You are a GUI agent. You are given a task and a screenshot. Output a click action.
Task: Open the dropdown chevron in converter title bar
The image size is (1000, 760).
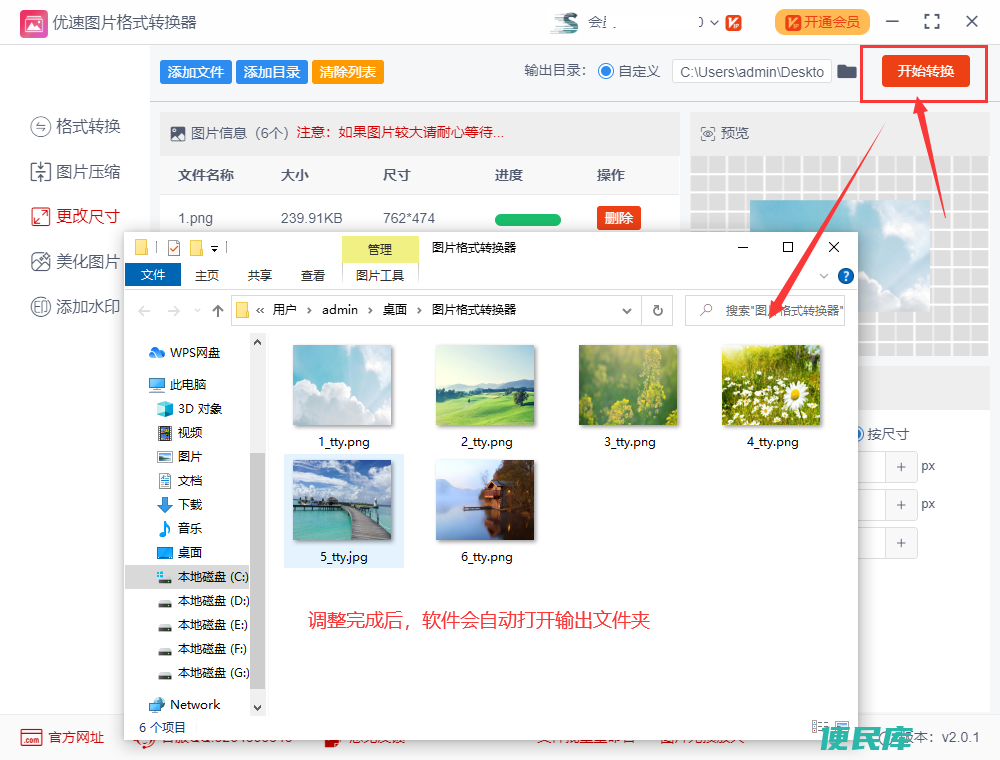[714, 23]
